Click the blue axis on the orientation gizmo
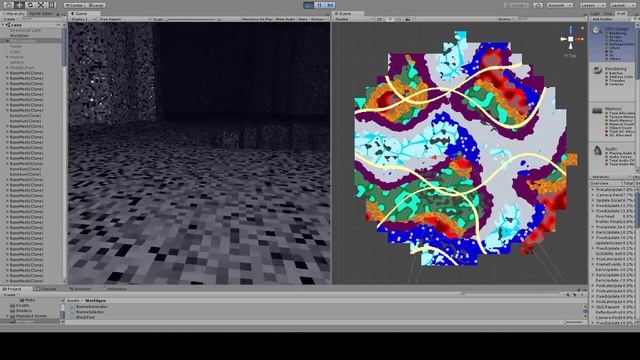Viewport: 640px width, 360px height. coord(571,30)
